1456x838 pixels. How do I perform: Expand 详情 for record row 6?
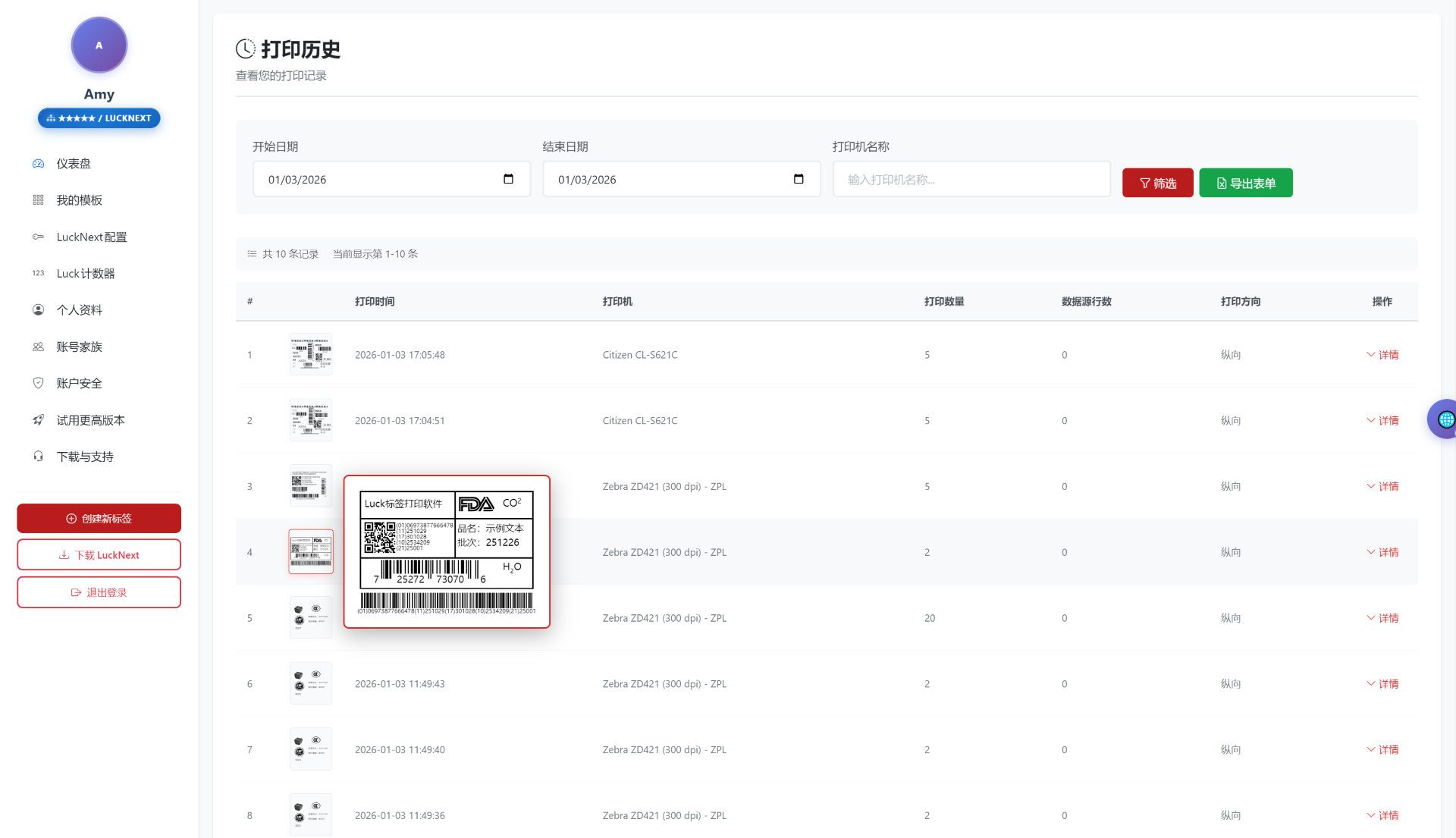pos(1383,684)
